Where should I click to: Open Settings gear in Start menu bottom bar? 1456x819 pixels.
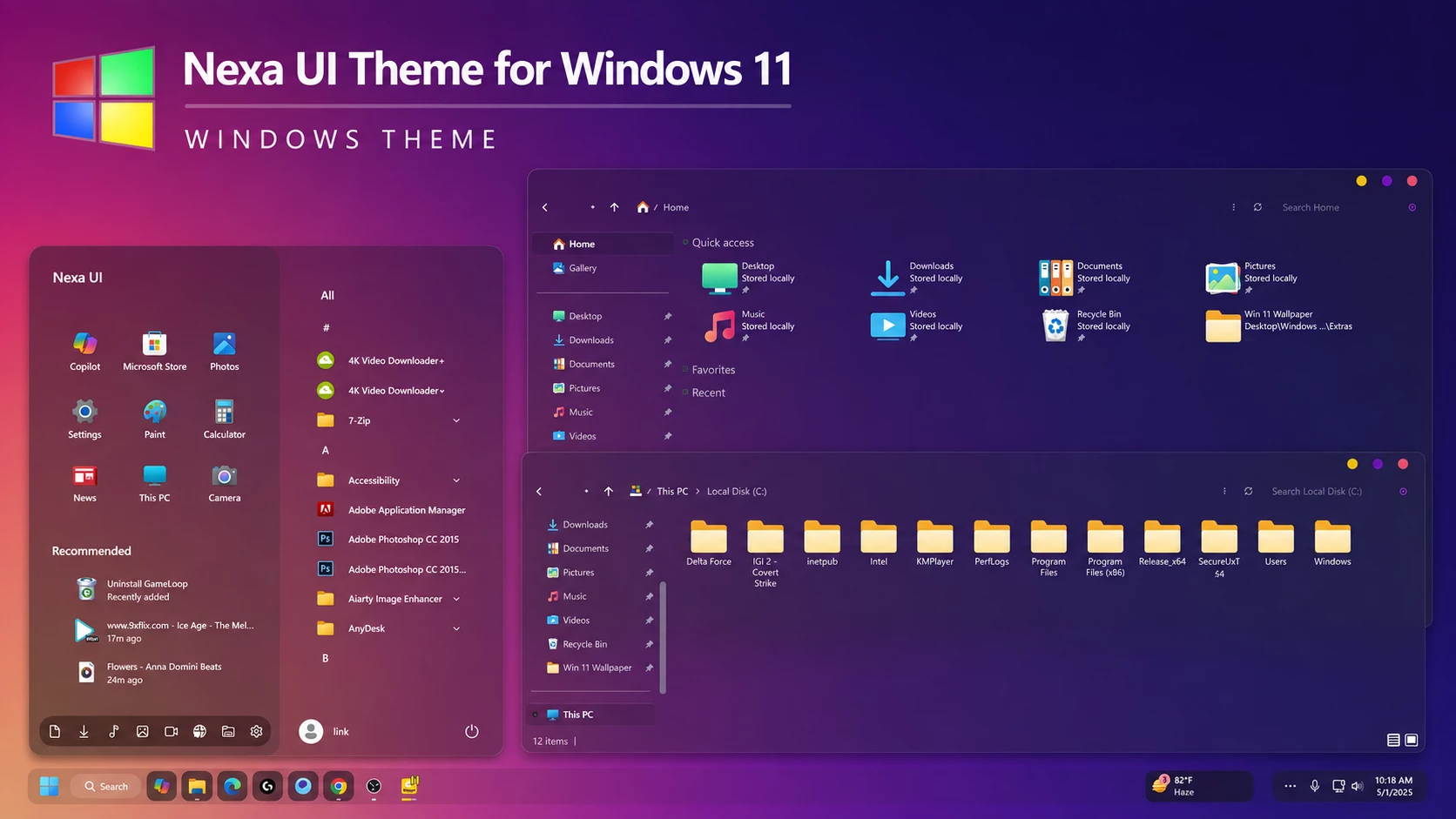[x=256, y=731]
